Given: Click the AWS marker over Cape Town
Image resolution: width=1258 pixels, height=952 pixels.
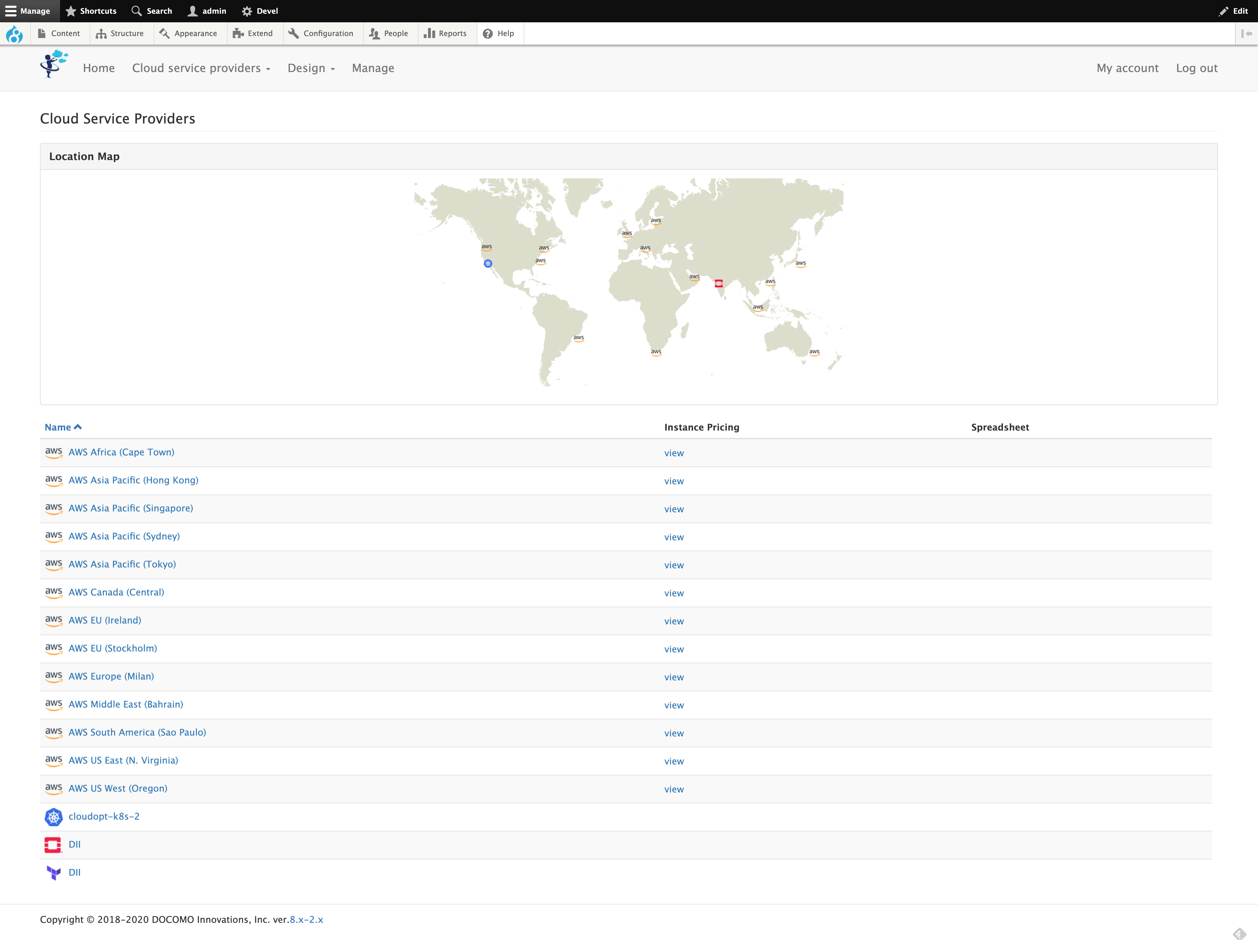Looking at the screenshot, I should (656, 352).
